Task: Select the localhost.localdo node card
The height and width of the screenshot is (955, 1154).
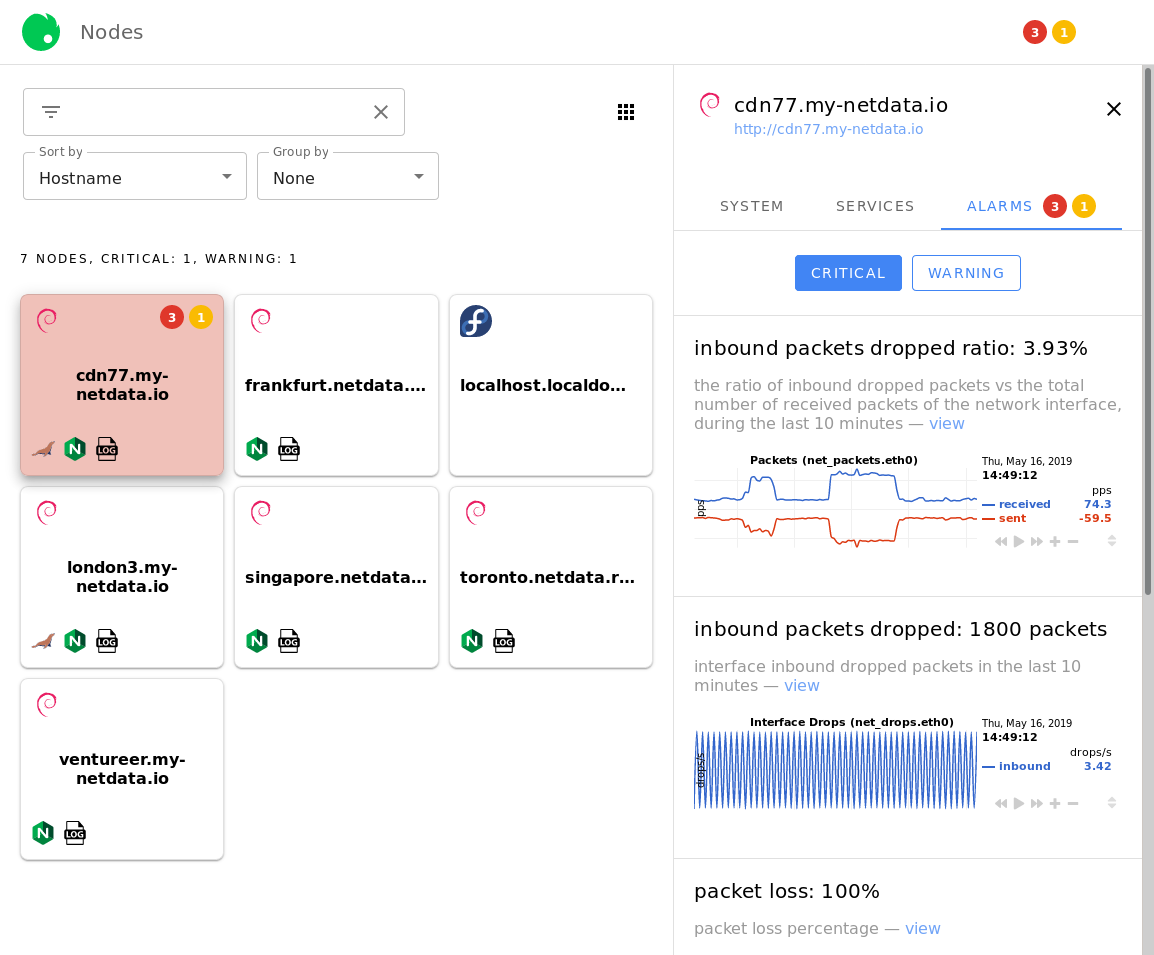Action: pos(551,385)
